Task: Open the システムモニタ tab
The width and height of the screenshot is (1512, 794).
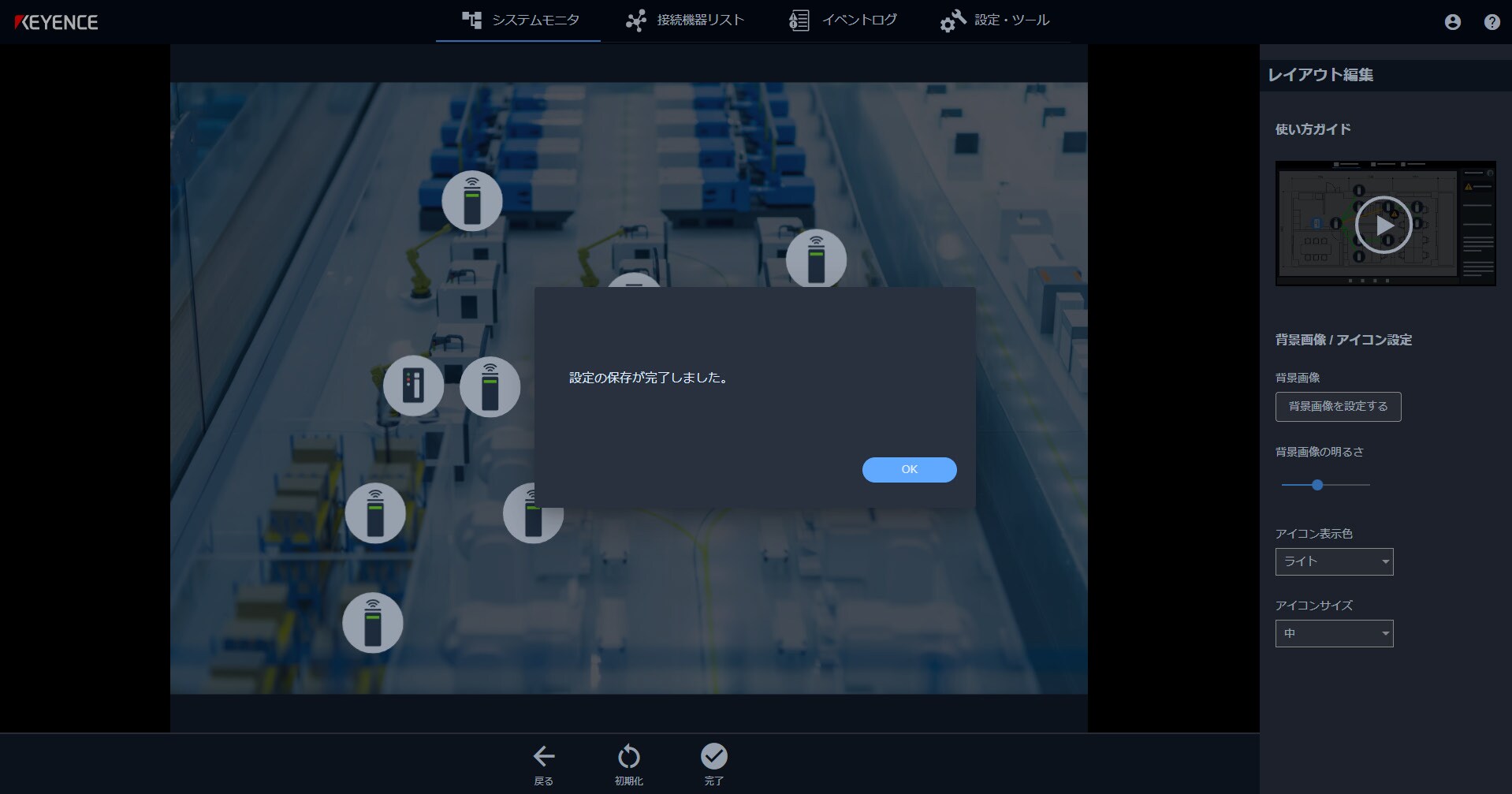Action: click(x=519, y=21)
